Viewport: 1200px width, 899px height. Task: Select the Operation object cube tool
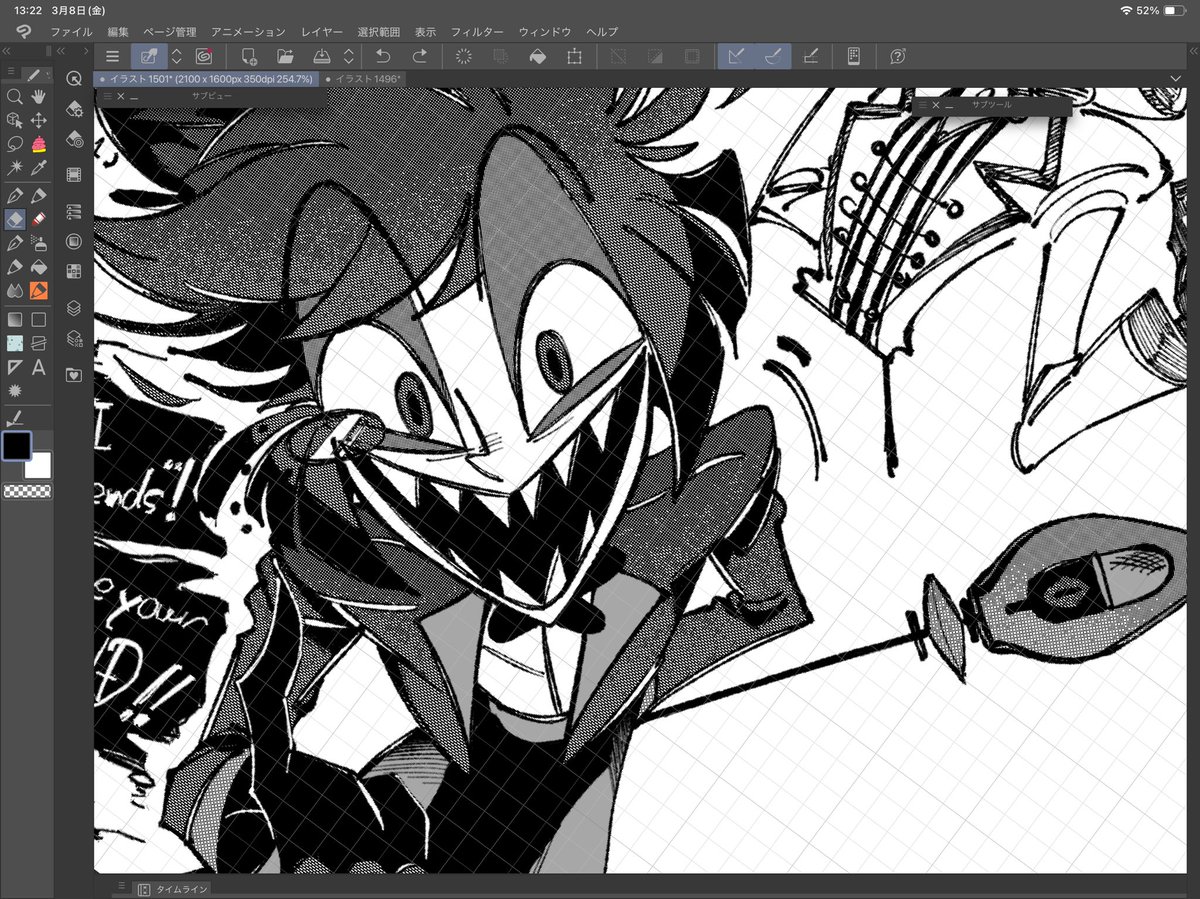15,120
